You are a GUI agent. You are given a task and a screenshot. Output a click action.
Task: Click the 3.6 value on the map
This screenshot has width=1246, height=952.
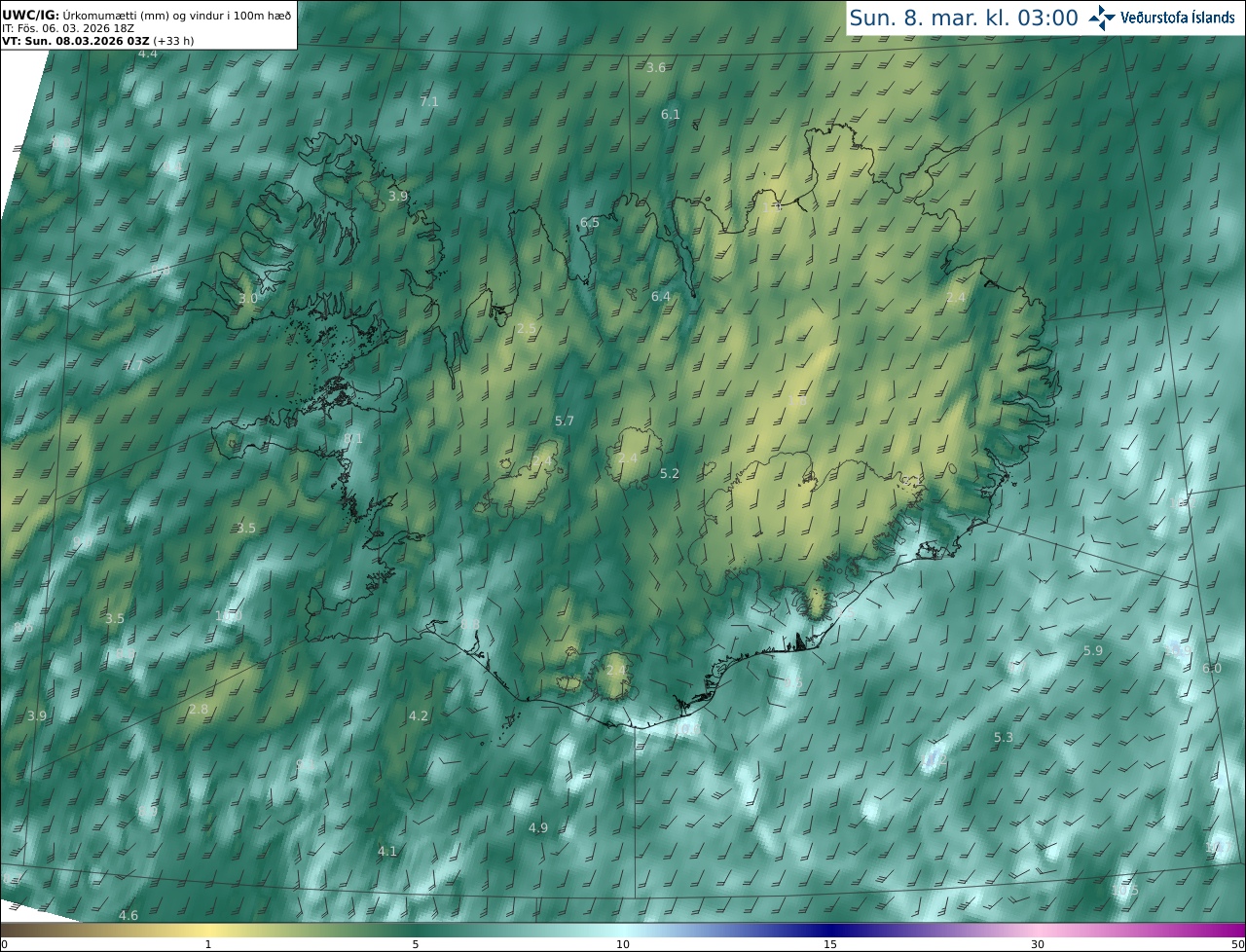coord(656,67)
